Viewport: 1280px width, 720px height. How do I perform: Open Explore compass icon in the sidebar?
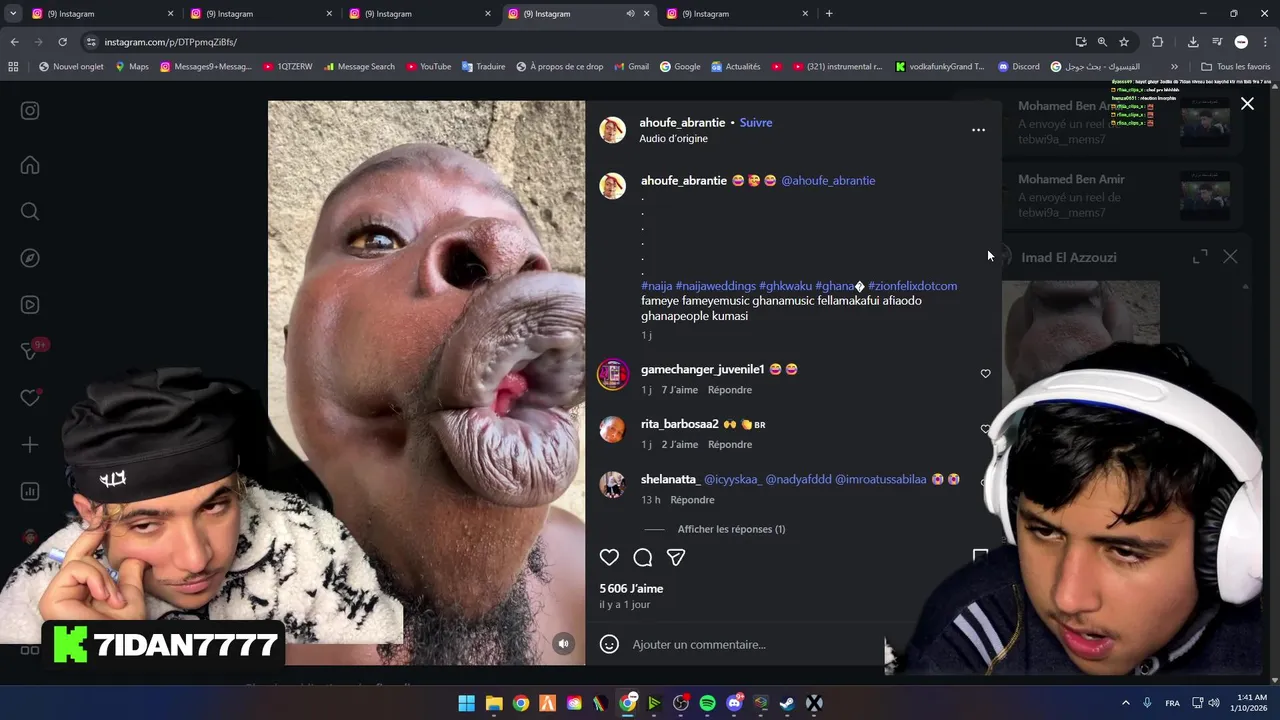30,258
